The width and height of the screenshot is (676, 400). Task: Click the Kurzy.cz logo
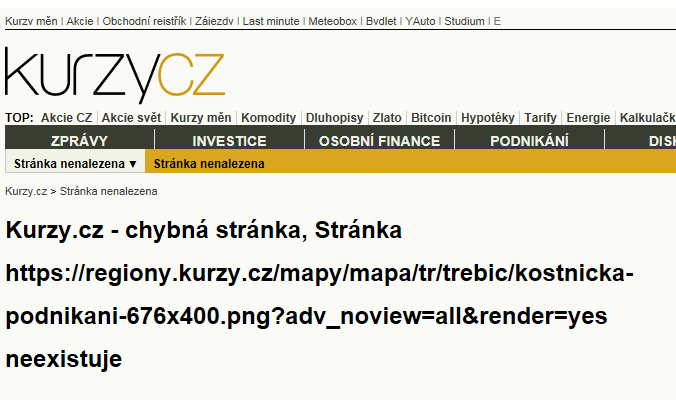tap(115, 75)
